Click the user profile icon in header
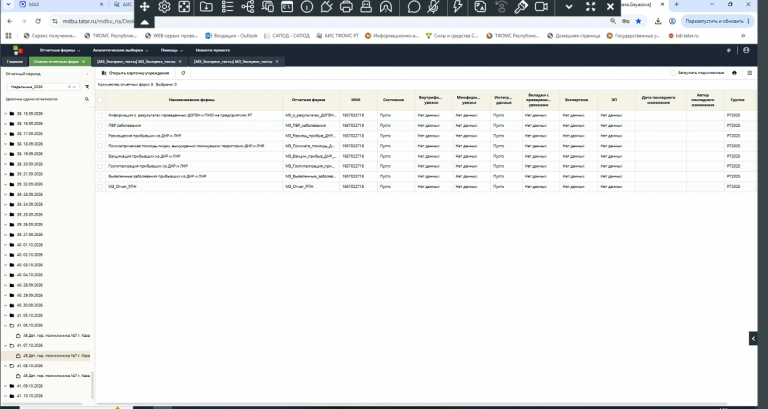Viewport: 768px width, 409px height. pos(746,50)
